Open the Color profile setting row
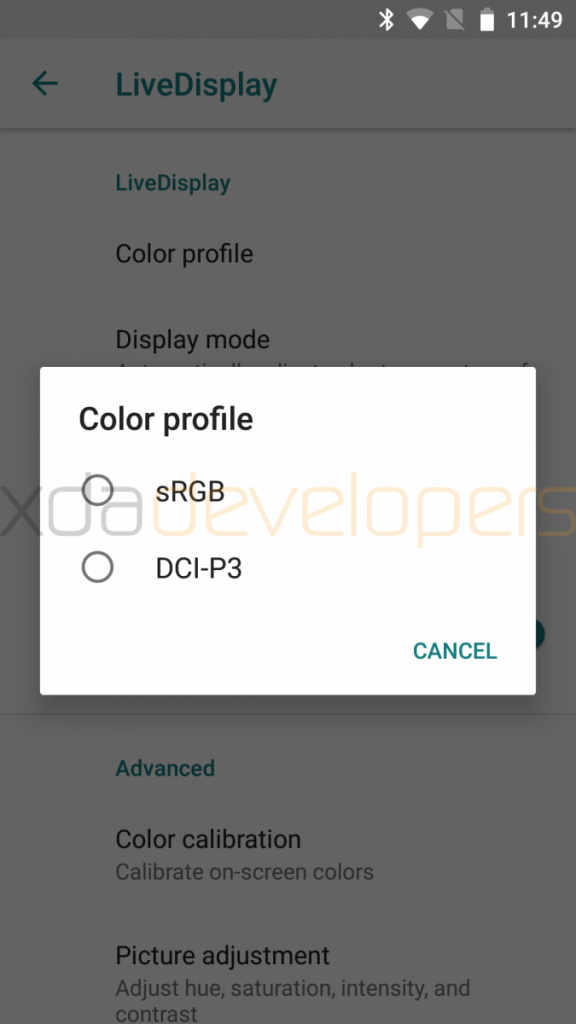The width and height of the screenshot is (576, 1024). click(288, 253)
